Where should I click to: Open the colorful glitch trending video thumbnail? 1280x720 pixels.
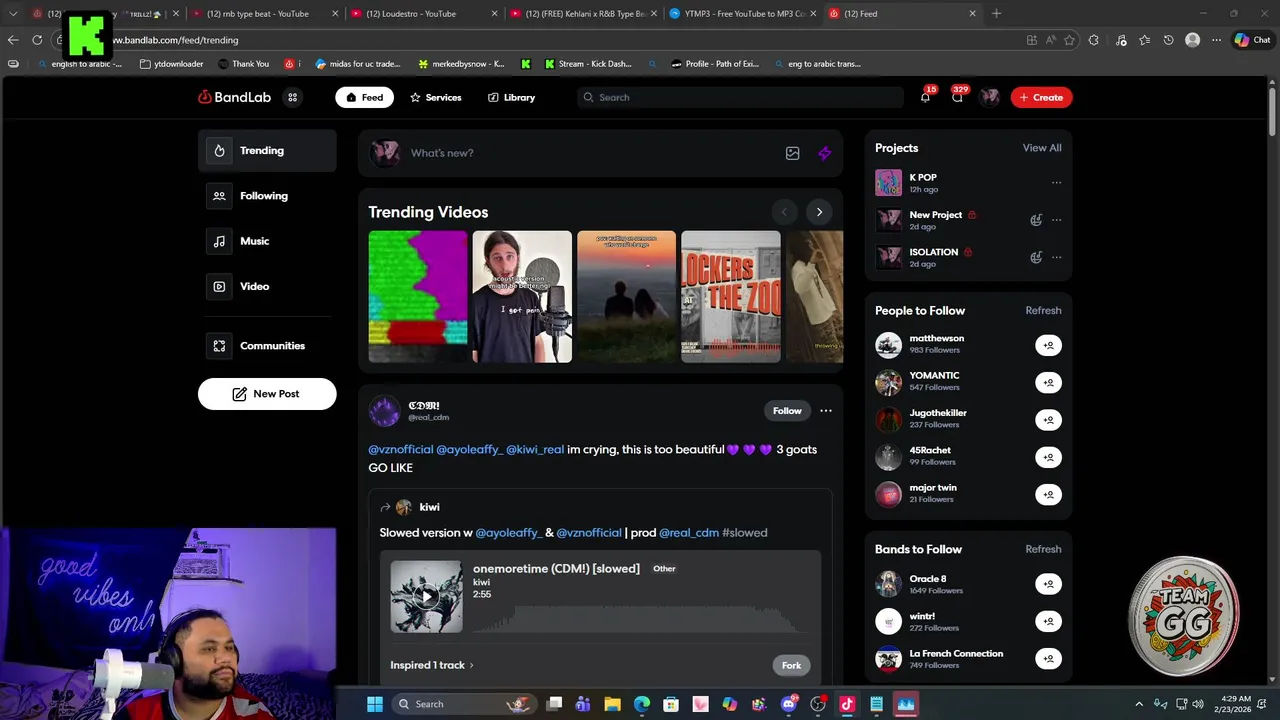point(418,296)
